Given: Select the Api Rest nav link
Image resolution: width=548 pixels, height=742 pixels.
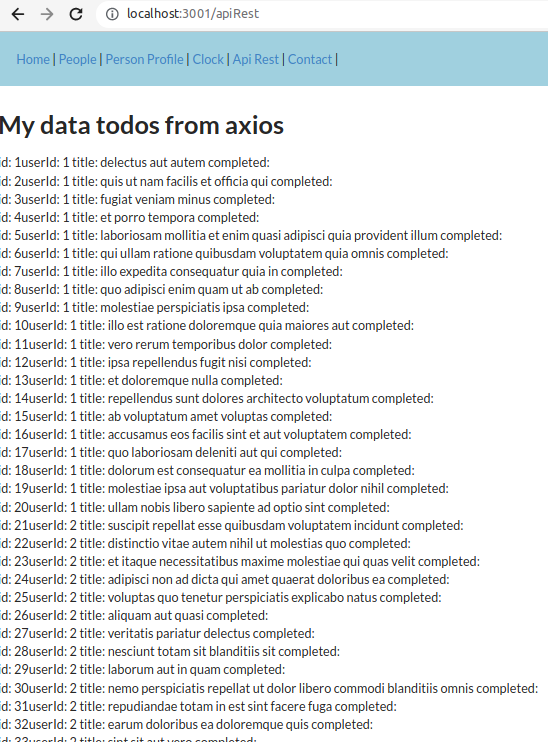Looking at the screenshot, I should pyautogui.click(x=256, y=59).
